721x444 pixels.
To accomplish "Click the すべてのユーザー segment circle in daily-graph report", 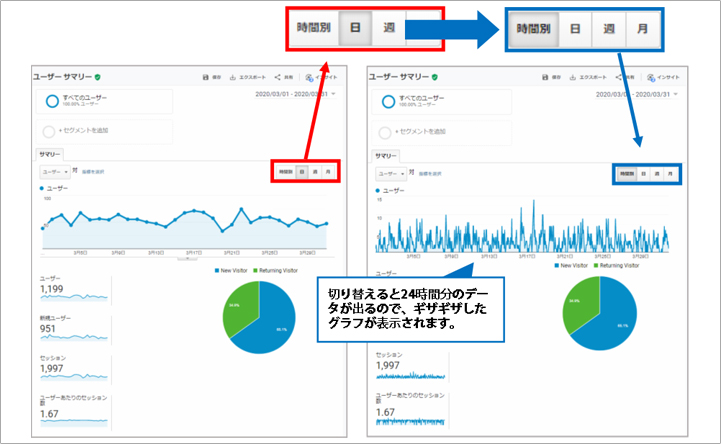I will (52, 101).
